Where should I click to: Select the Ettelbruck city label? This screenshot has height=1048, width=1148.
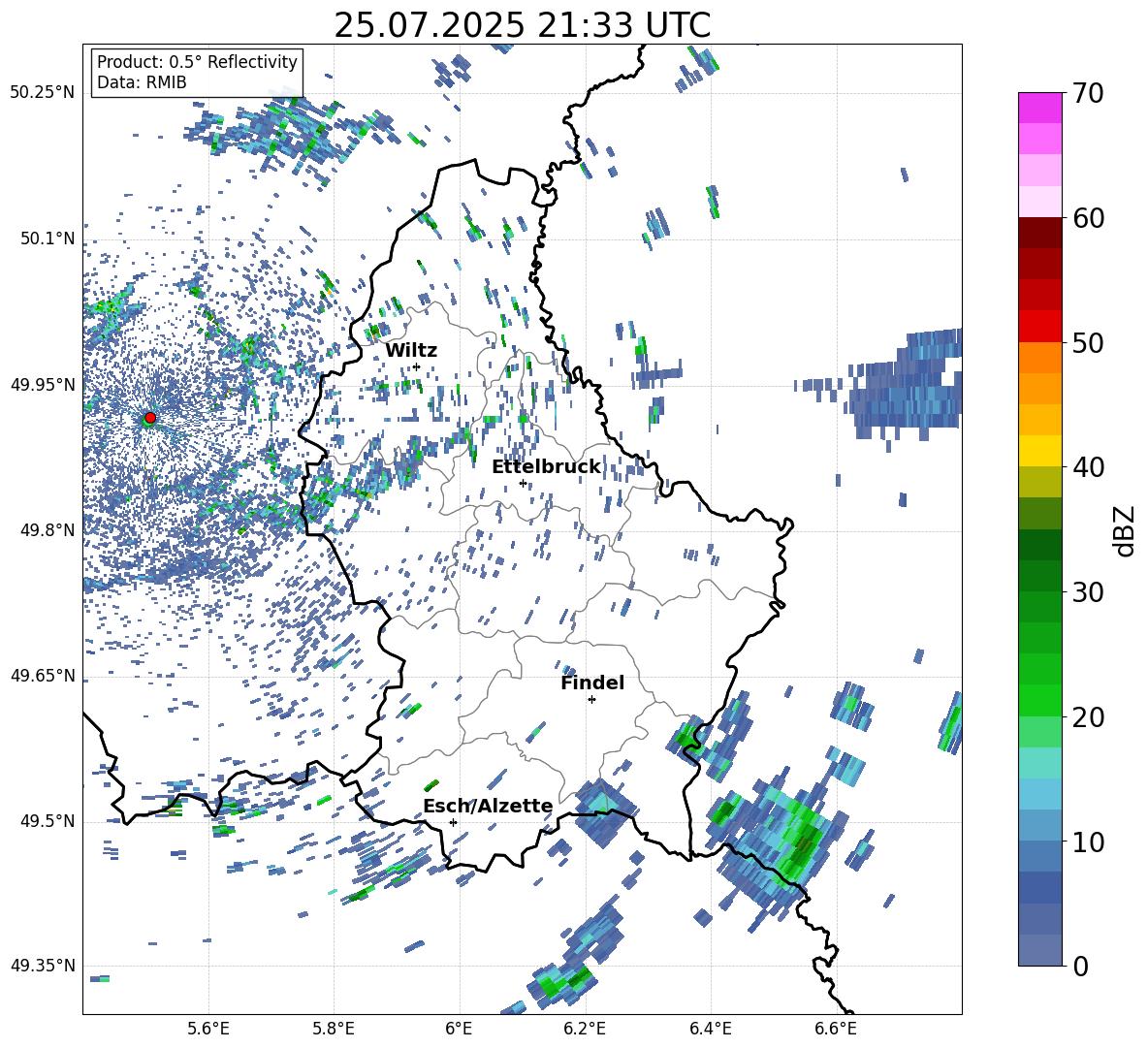pyautogui.click(x=546, y=467)
